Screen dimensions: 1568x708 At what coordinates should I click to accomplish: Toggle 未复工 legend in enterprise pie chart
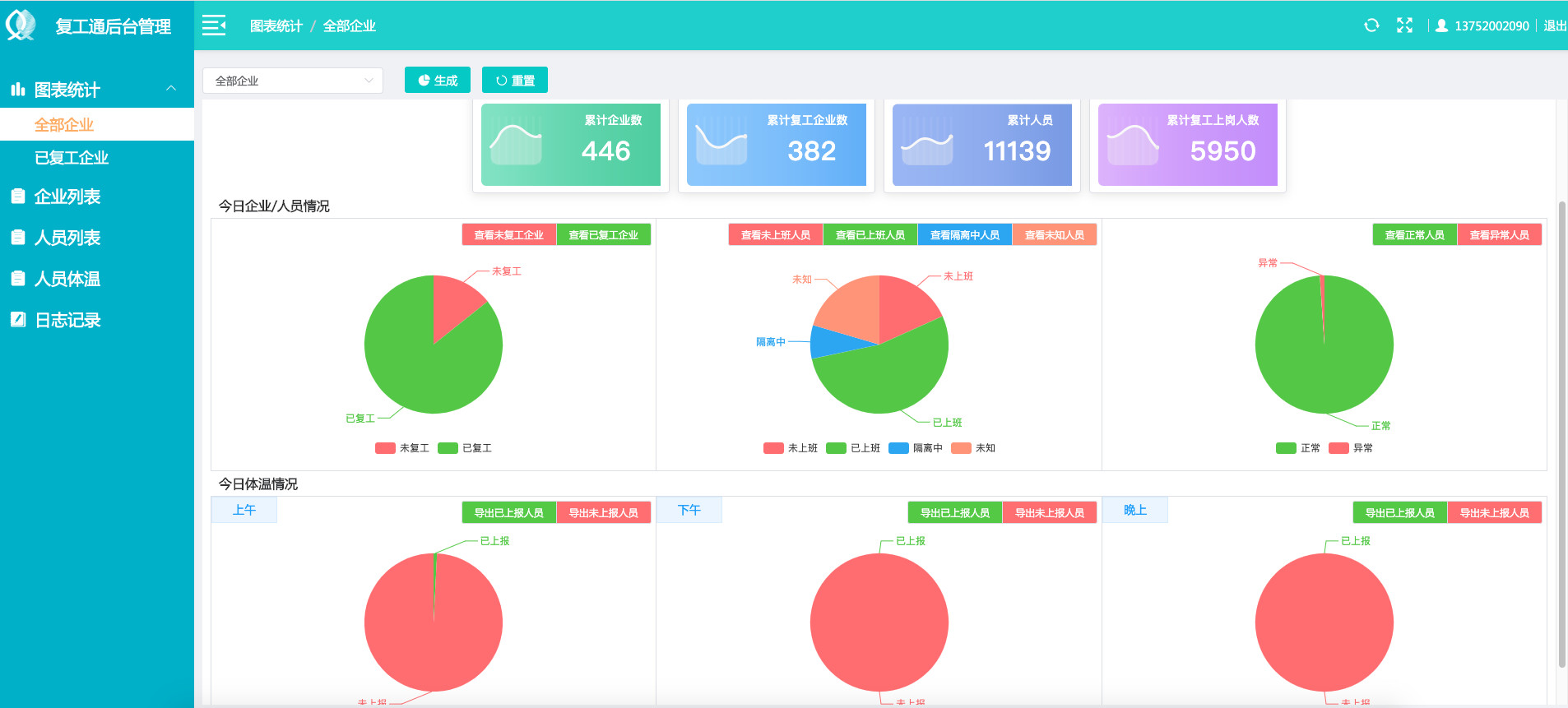[x=402, y=448]
